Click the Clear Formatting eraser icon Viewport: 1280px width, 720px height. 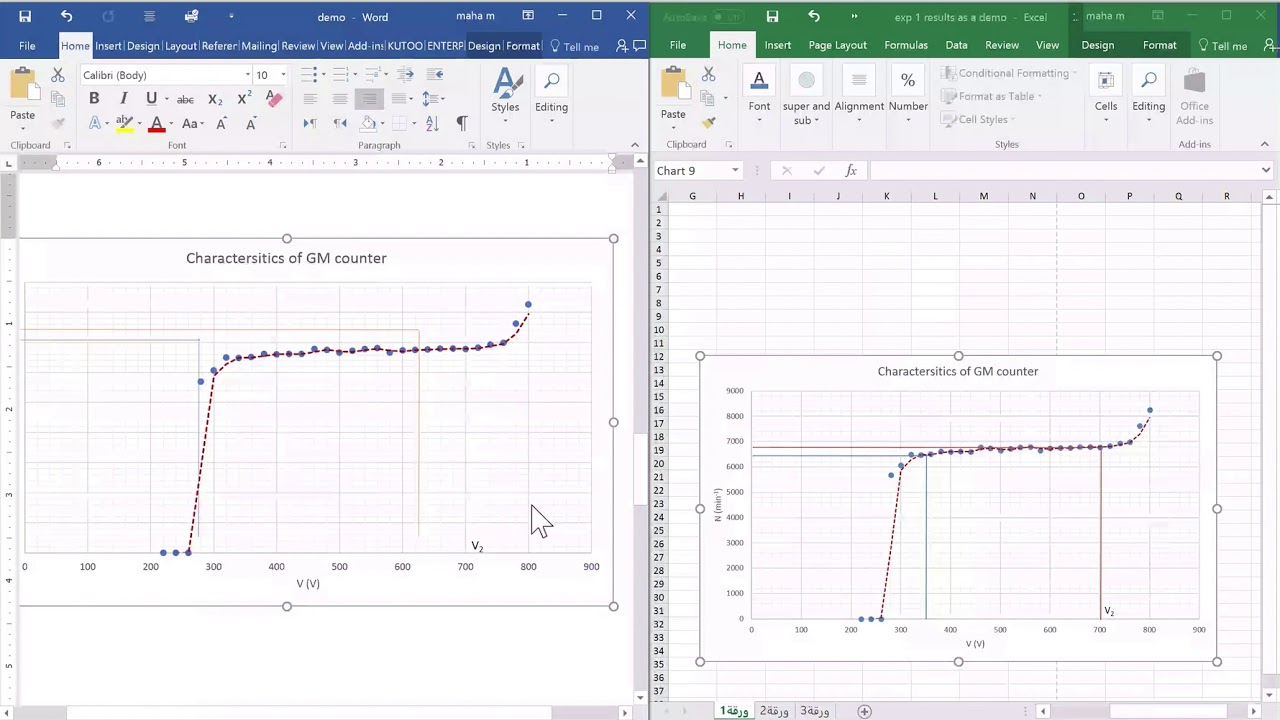pos(274,99)
